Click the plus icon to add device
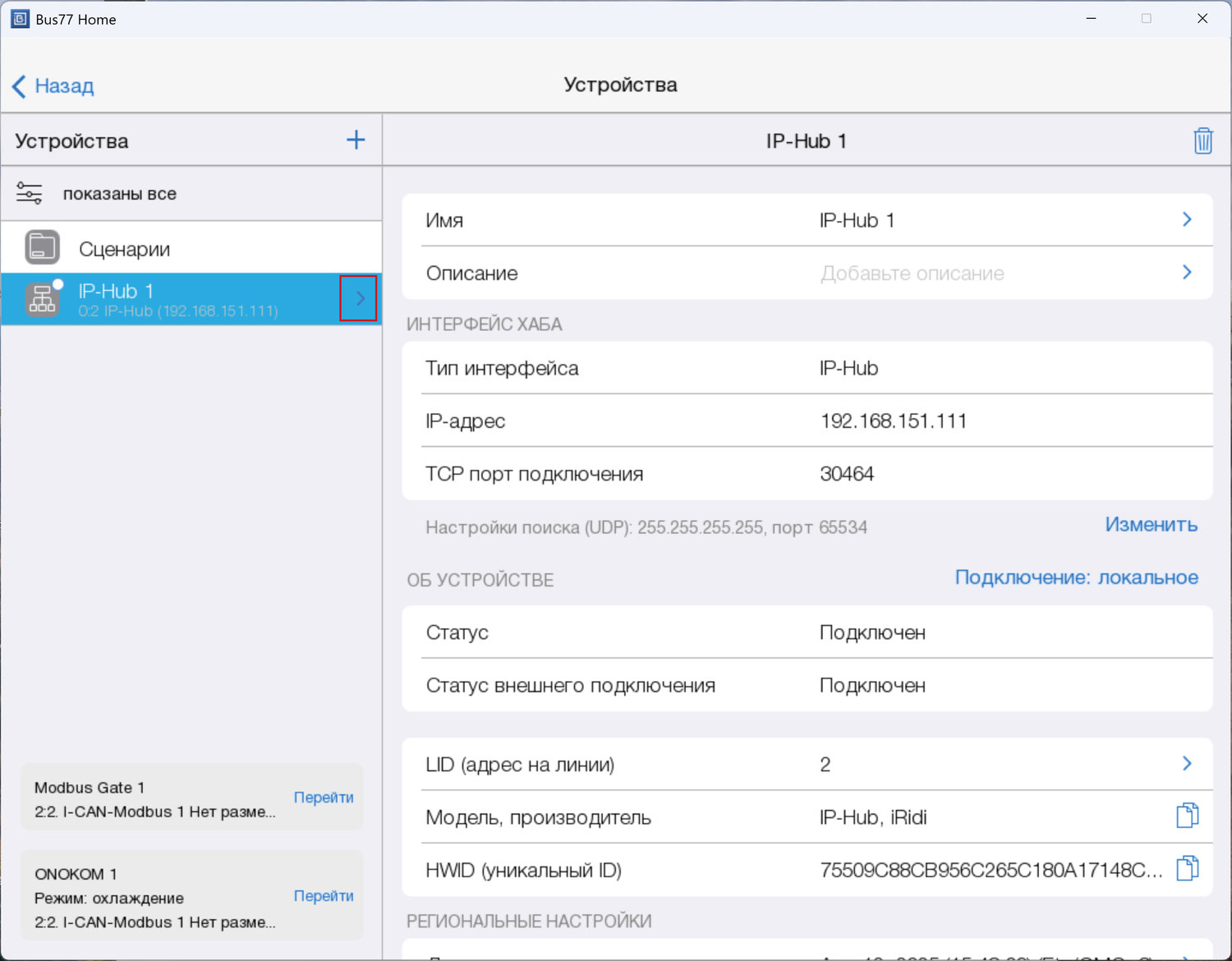This screenshot has width=1232, height=961. click(x=356, y=140)
